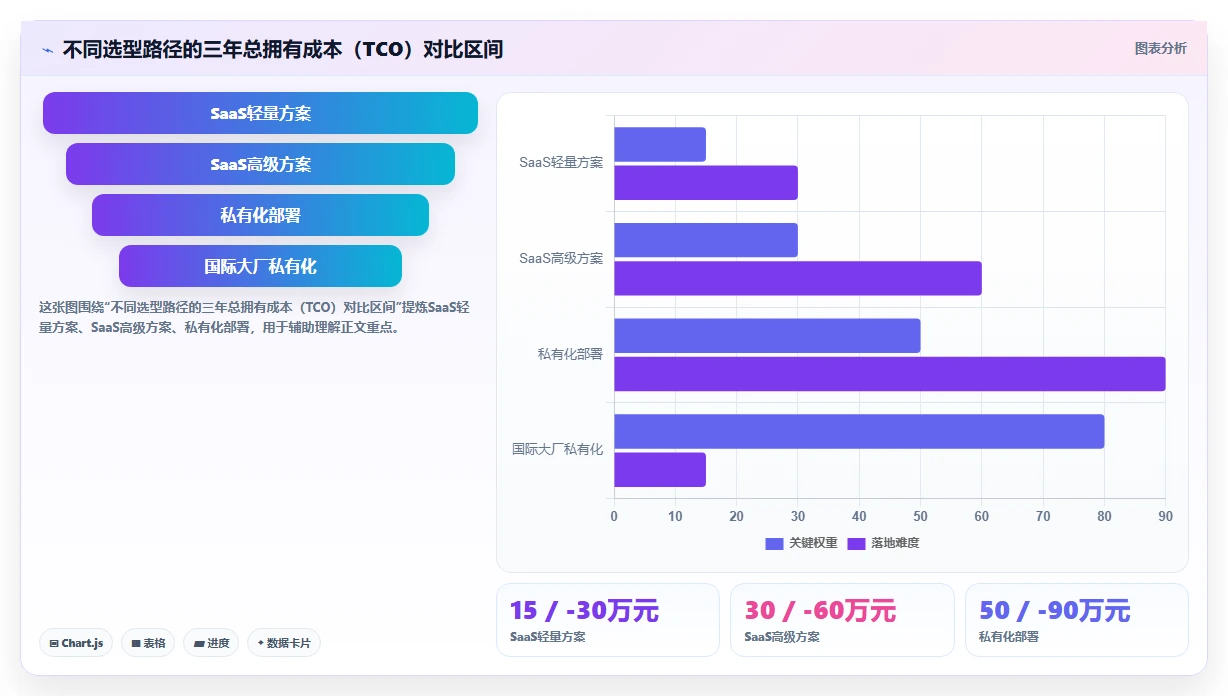Screen dimensions: 1228x696
Task: Click the 私有化部署 y-axis label
Action: coord(570,354)
